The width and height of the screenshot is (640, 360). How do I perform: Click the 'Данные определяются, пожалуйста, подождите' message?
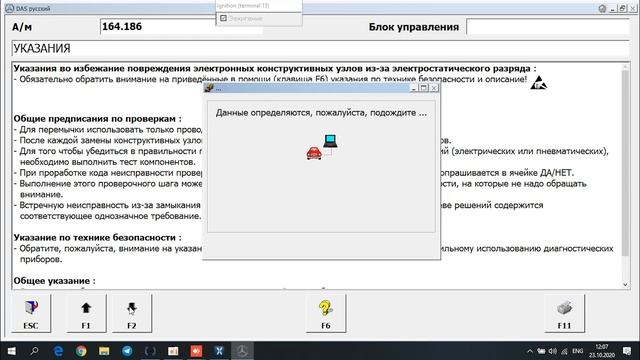pos(321,113)
